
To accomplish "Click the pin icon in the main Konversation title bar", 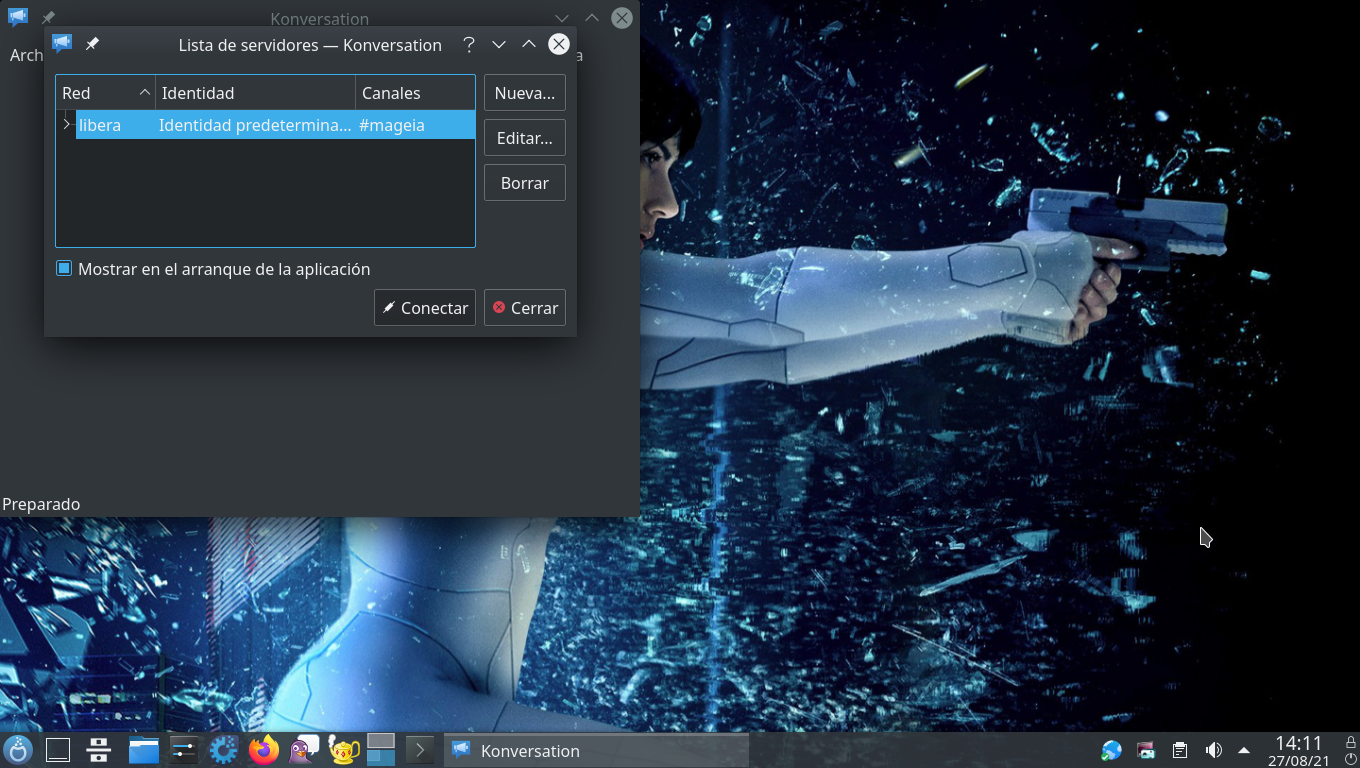I will 48,18.
